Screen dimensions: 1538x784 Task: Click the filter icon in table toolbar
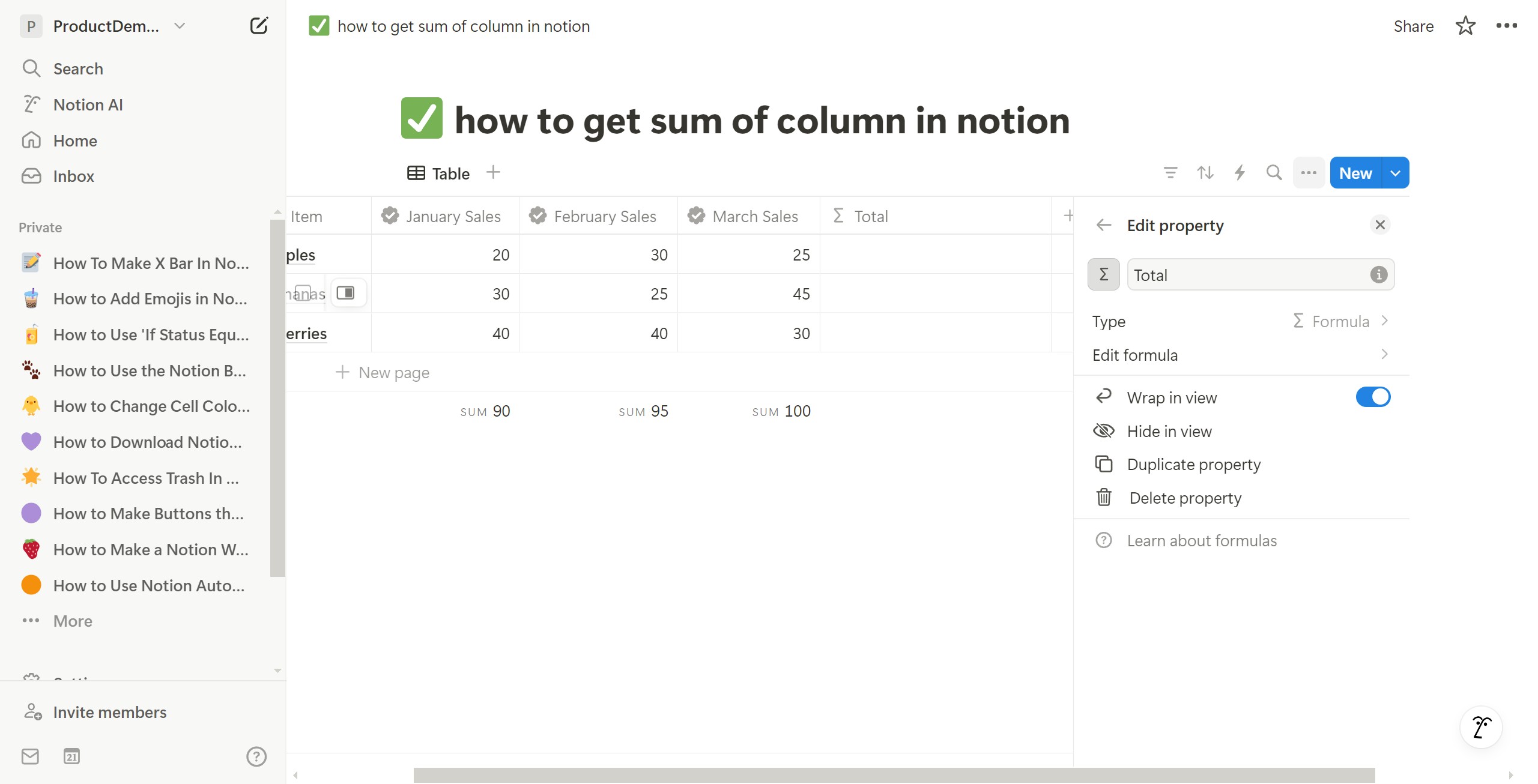[x=1170, y=173]
